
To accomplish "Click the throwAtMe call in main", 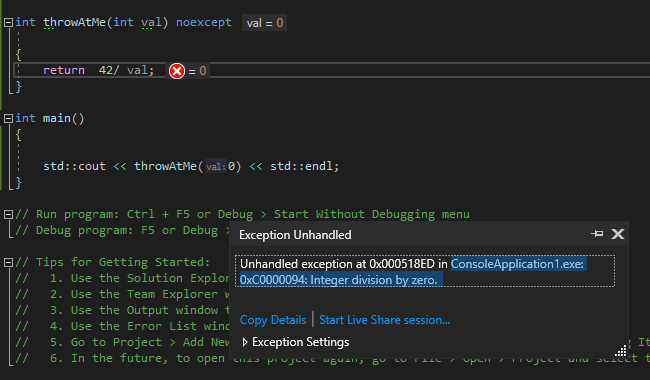I will click(165, 166).
